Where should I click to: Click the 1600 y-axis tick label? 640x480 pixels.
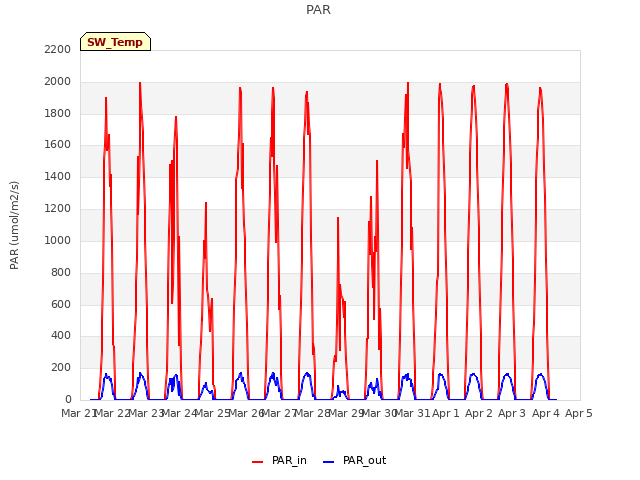point(58,145)
